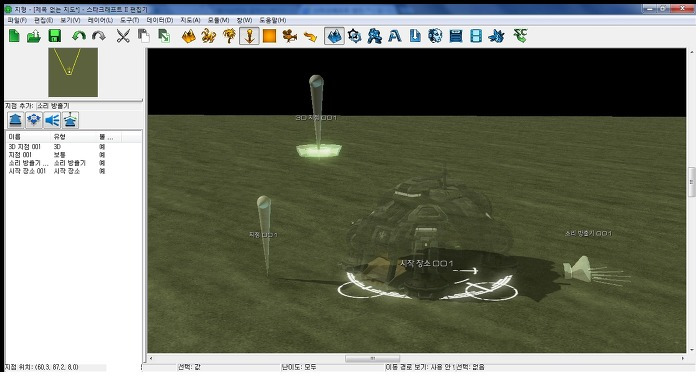This screenshot has width=700, height=376.
Task: Copy the selected objects
Action: 143,36
